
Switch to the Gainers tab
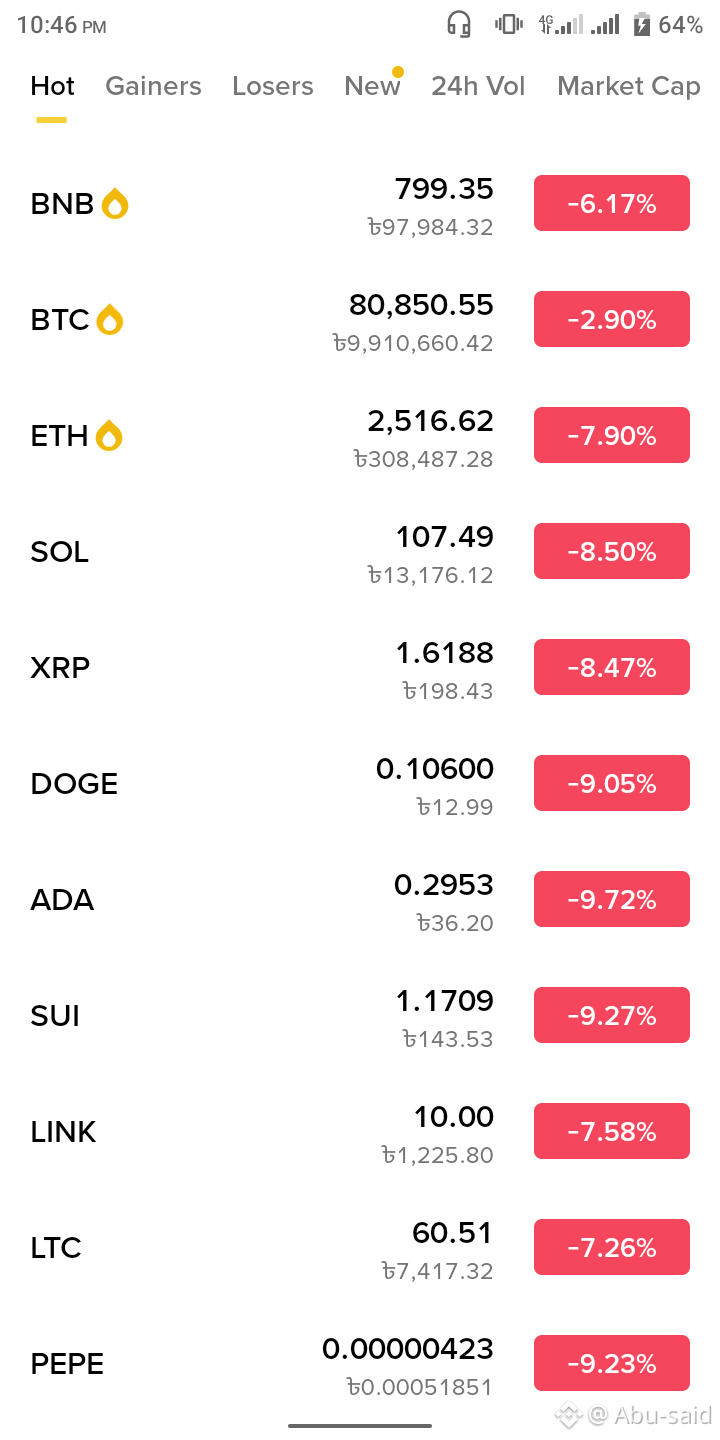pyautogui.click(x=153, y=86)
